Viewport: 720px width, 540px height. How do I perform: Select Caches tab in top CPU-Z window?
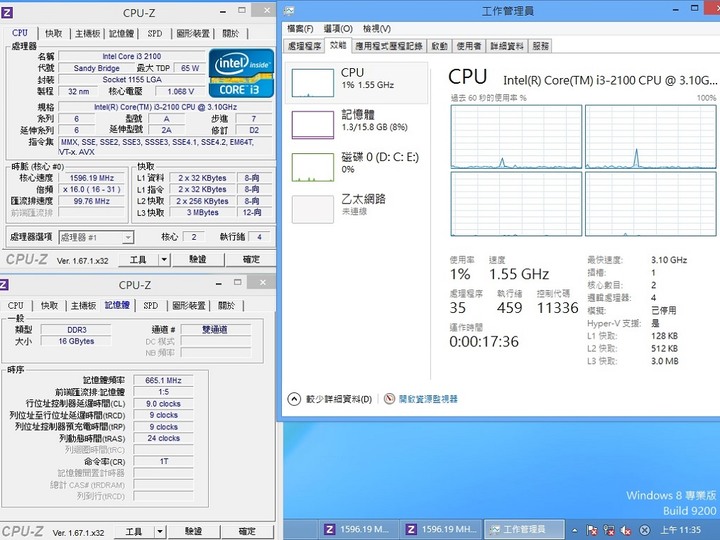coord(53,34)
